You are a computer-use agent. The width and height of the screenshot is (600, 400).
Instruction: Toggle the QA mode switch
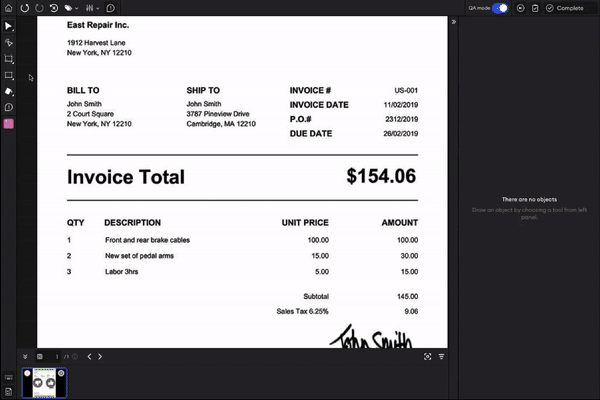500,8
